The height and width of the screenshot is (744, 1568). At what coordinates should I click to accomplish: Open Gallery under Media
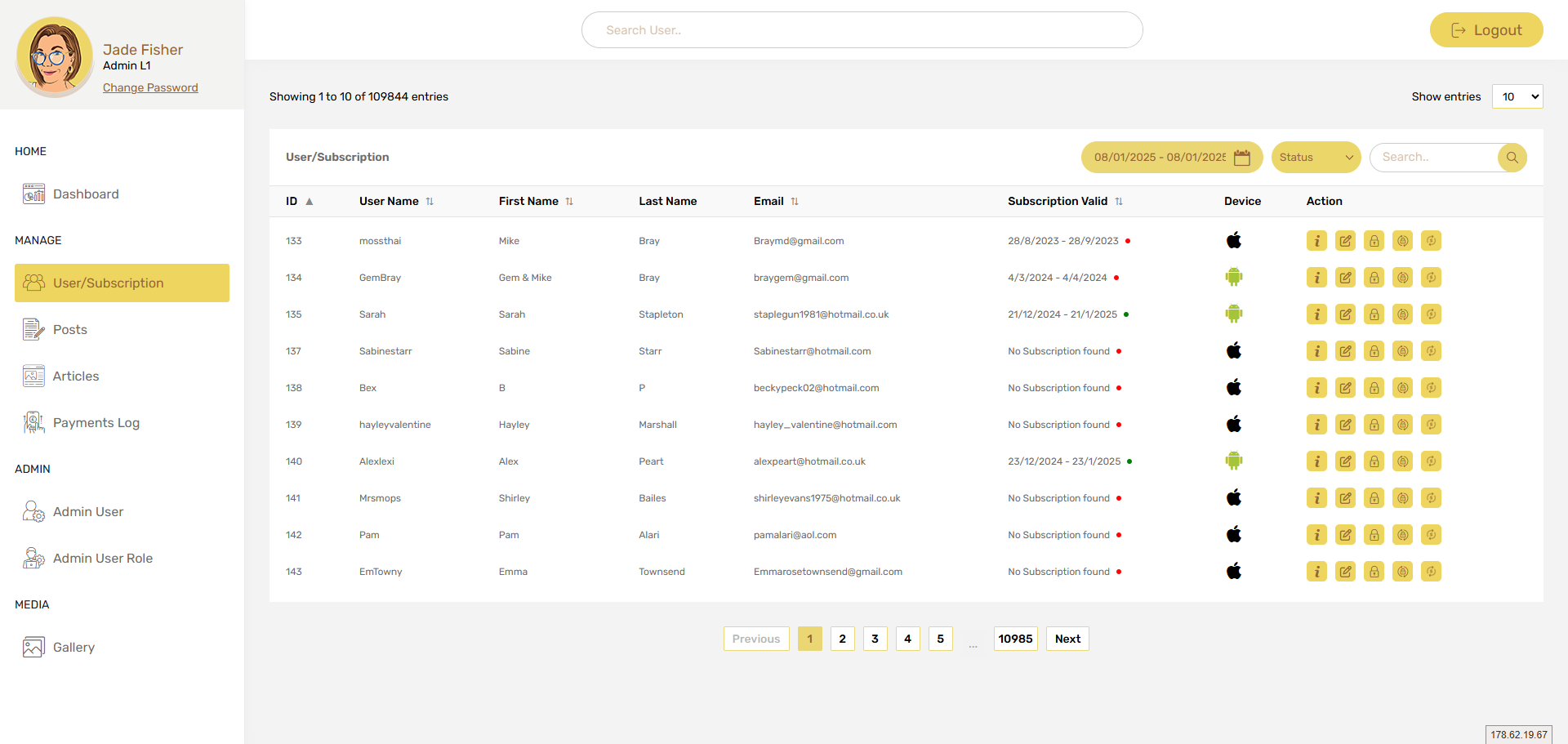(x=122, y=647)
